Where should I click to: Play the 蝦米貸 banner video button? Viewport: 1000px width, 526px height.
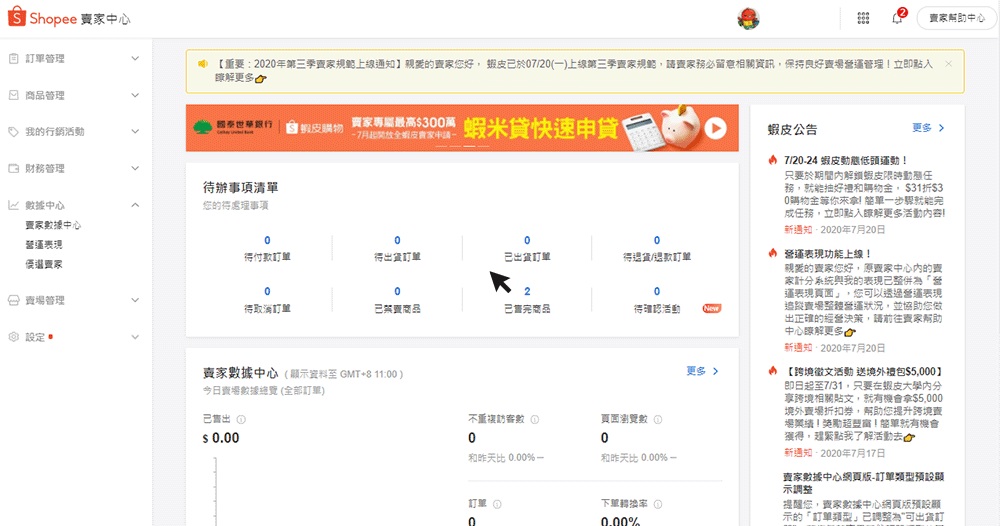click(716, 128)
